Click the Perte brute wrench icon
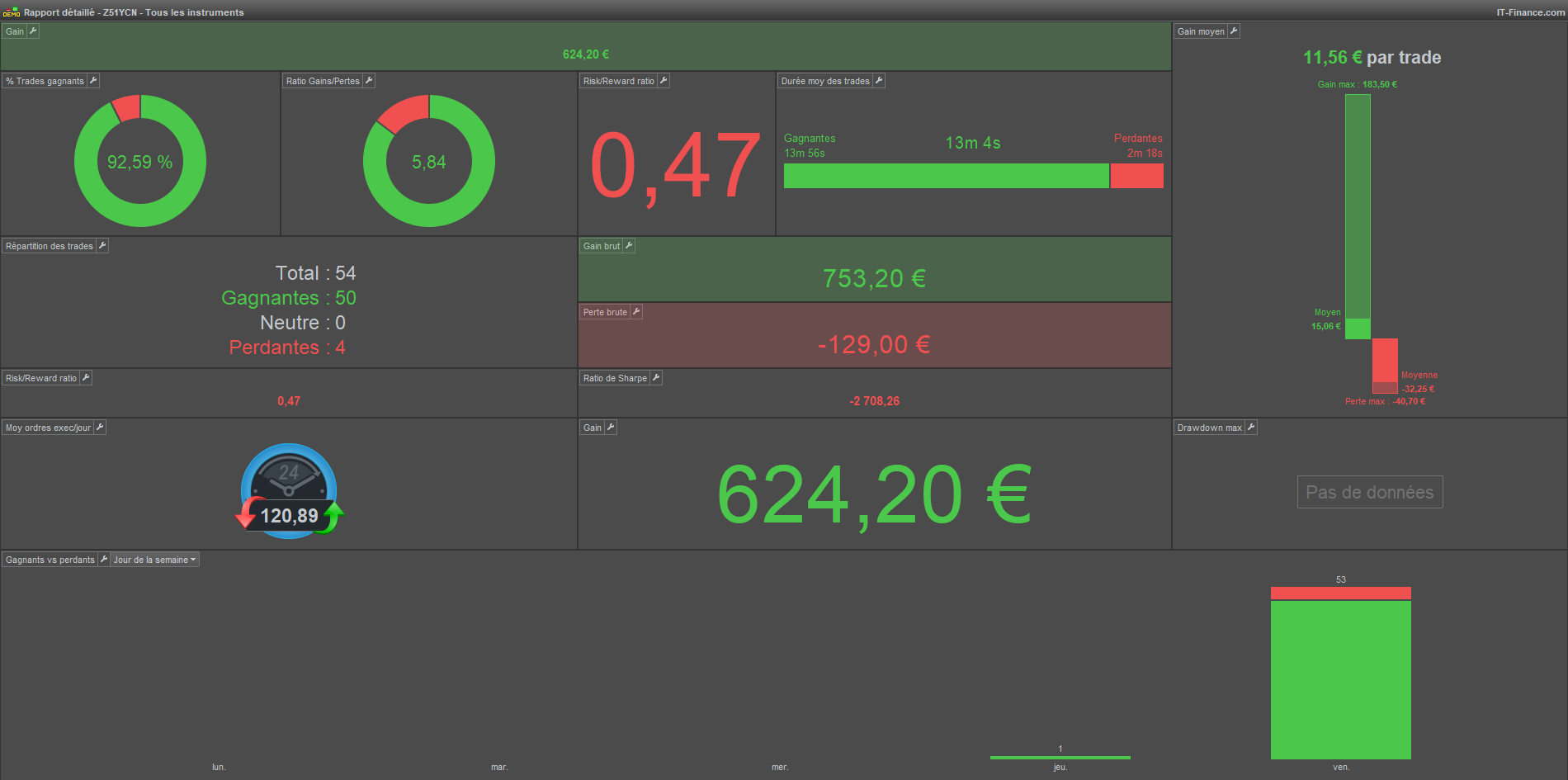Screen dimensions: 1568x780 636,312
